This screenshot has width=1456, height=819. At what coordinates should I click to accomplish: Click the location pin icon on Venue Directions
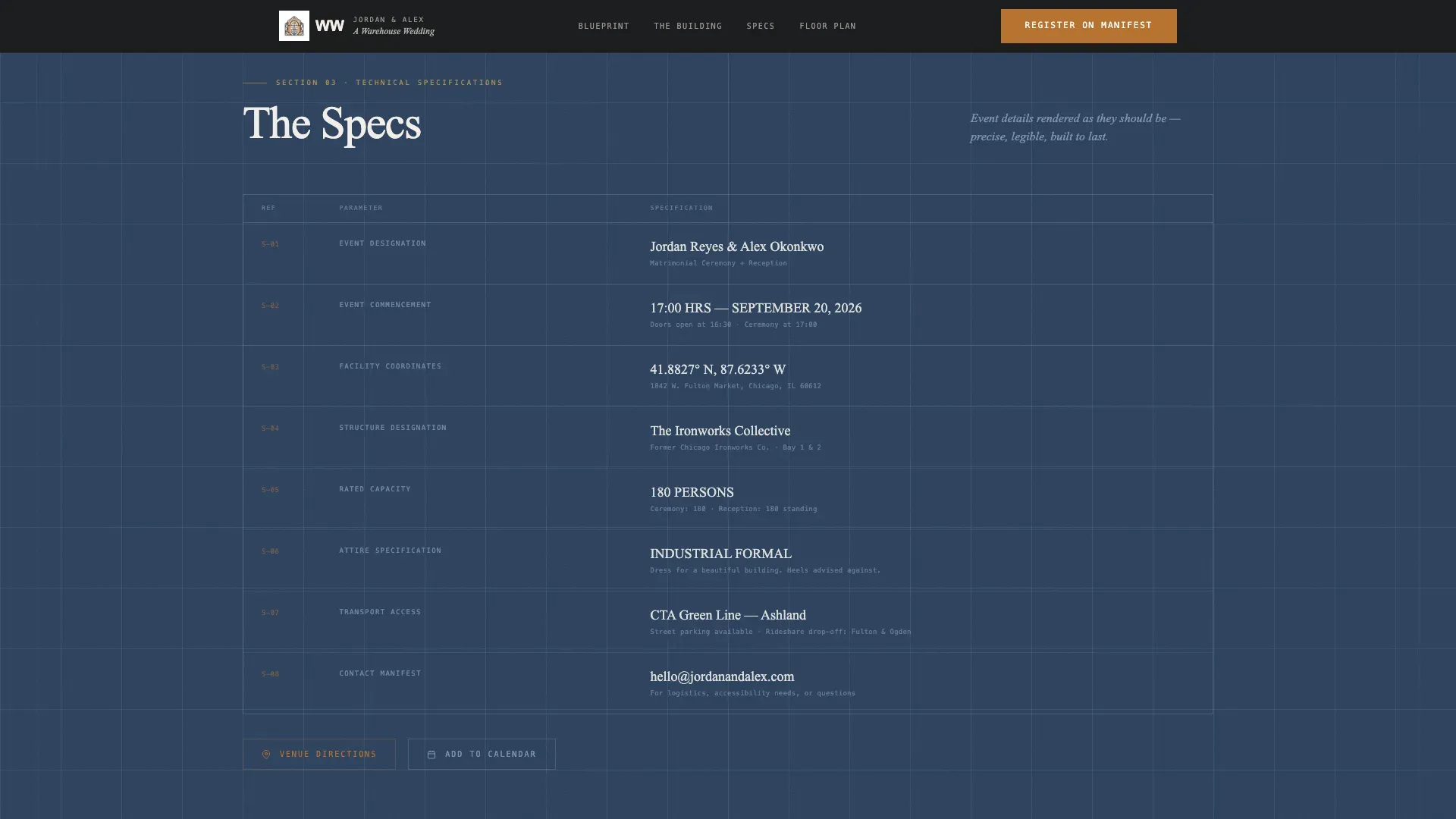(266, 755)
